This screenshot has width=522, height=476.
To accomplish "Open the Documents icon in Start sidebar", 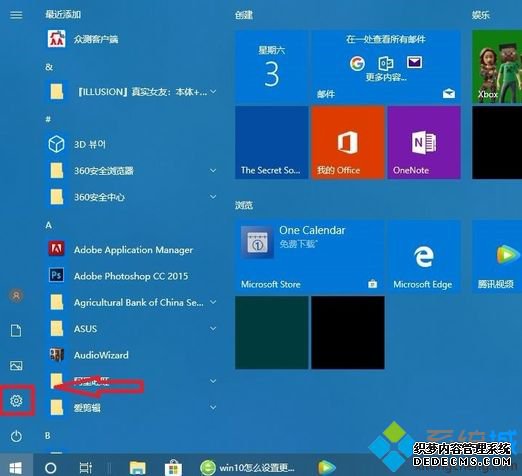I will 16,331.
